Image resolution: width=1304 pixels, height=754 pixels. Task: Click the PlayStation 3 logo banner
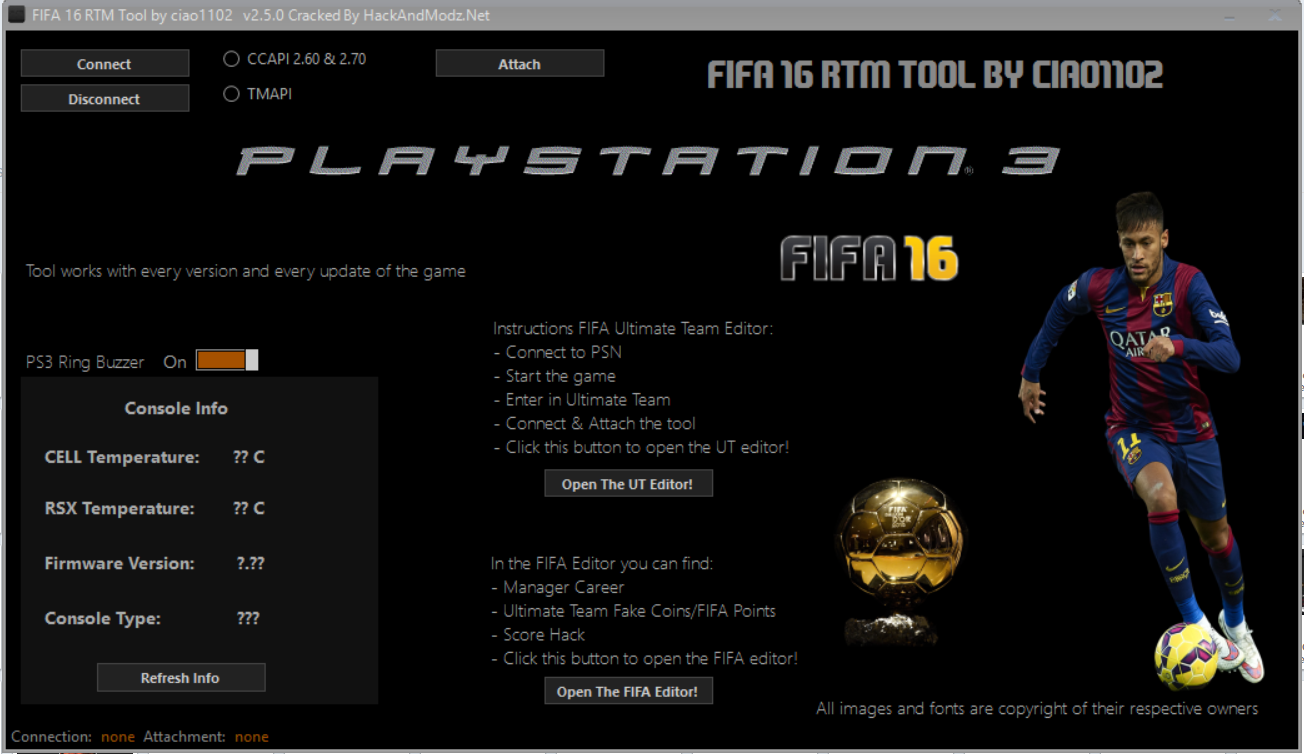(x=648, y=162)
